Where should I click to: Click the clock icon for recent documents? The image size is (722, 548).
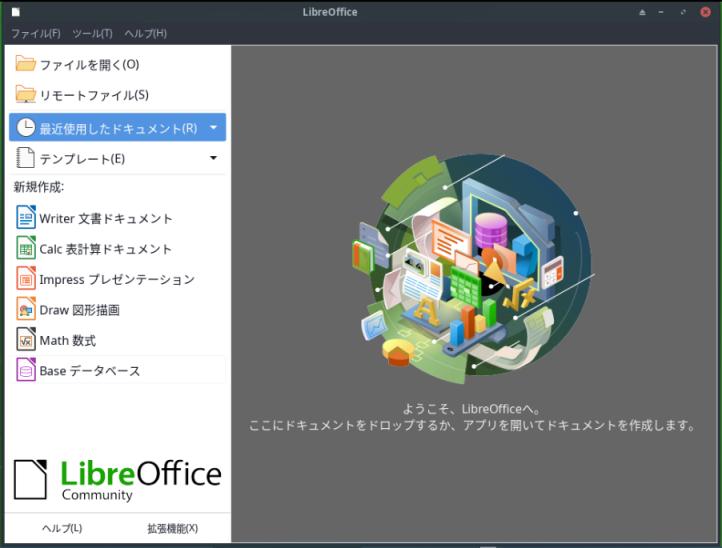point(26,128)
